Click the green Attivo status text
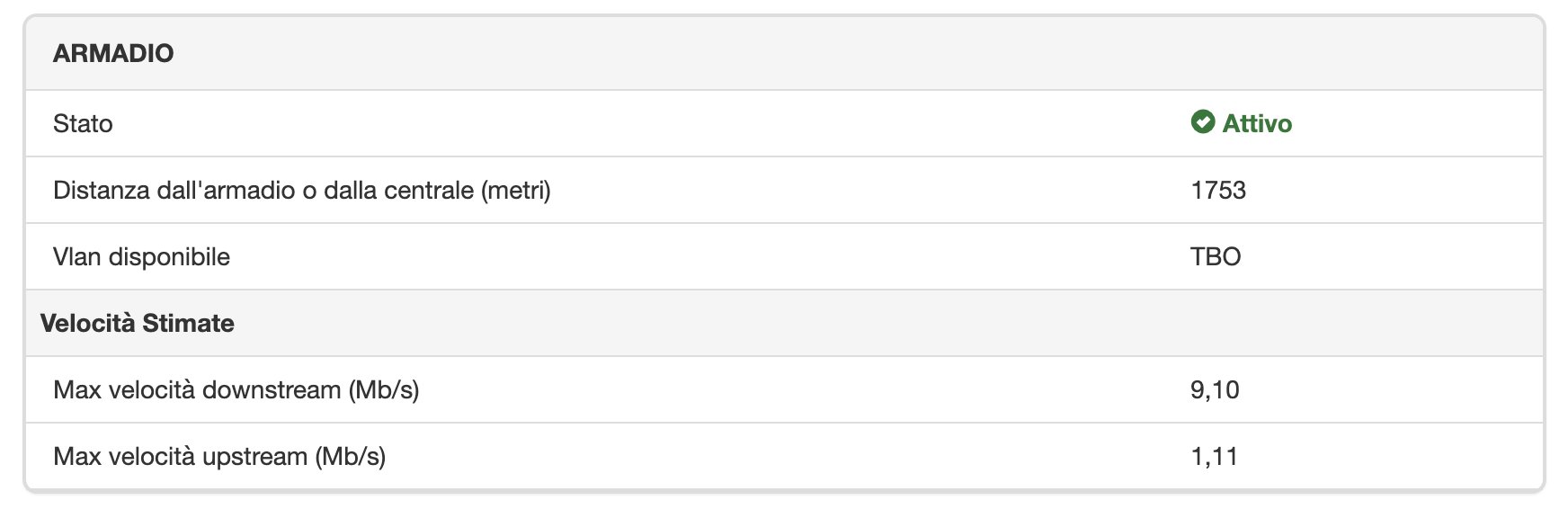This screenshot has width=1568, height=518. [1257, 123]
